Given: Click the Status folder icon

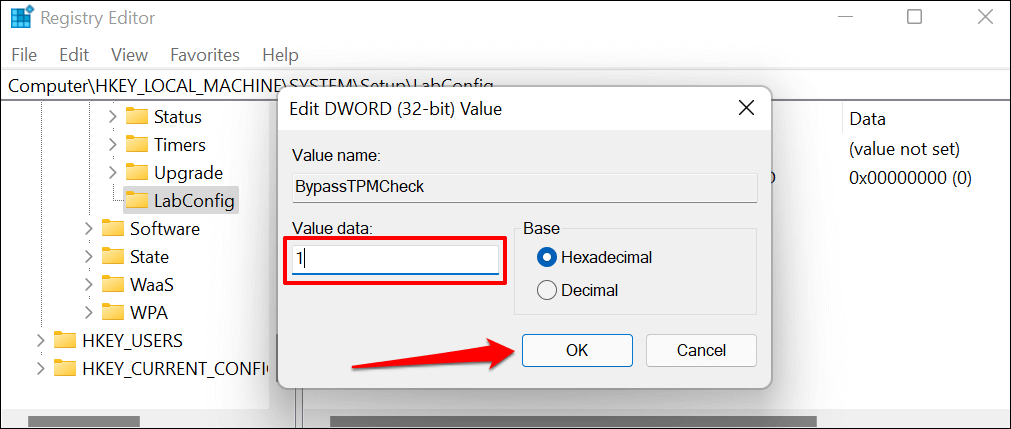Looking at the screenshot, I should [137, 117].
